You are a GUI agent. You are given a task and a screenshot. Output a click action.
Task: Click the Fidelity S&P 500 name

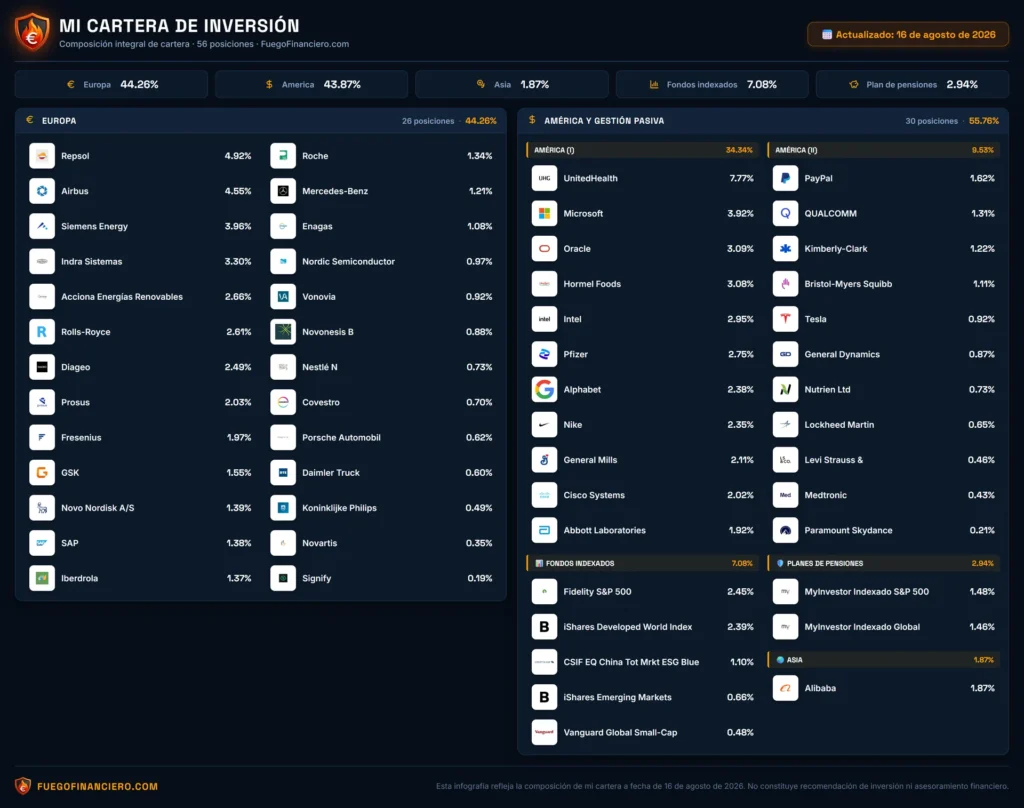coord(598,592)
